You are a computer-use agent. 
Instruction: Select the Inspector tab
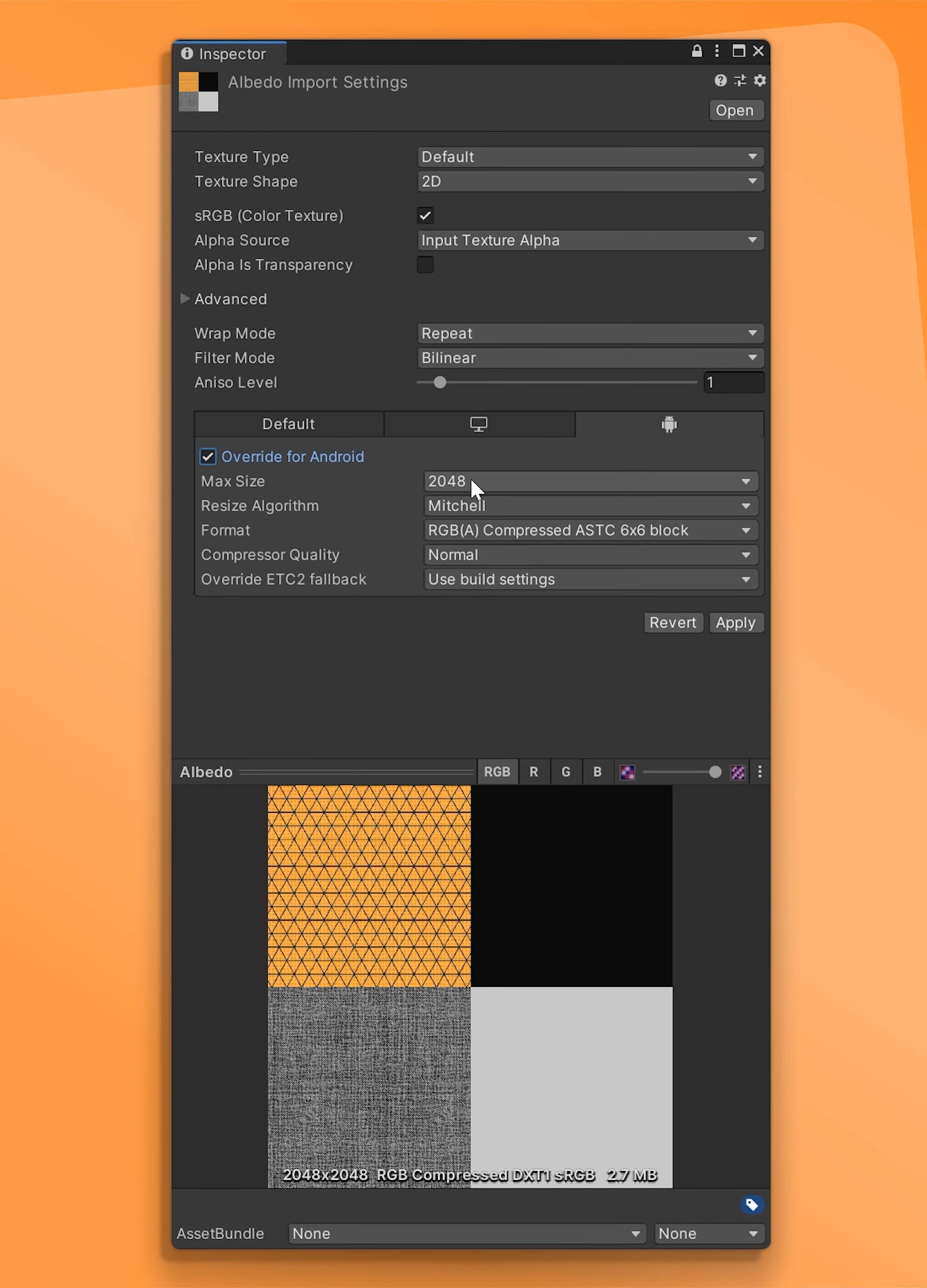(x=230, y=54)
